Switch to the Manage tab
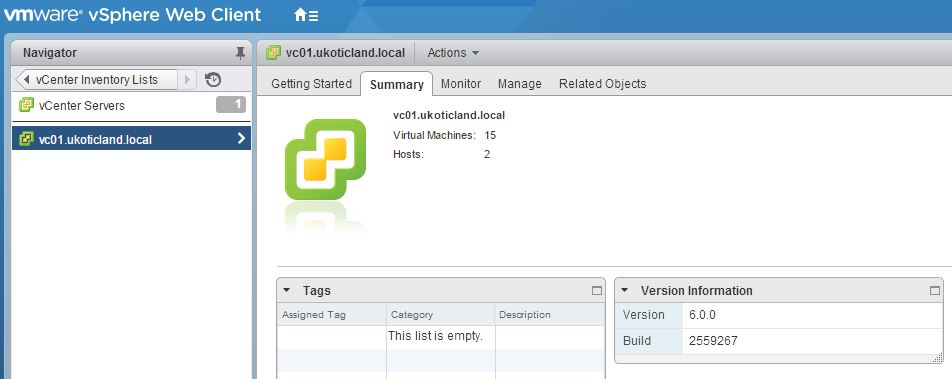The height and width of the screenshot is (379, 952). tap(520, 84)
